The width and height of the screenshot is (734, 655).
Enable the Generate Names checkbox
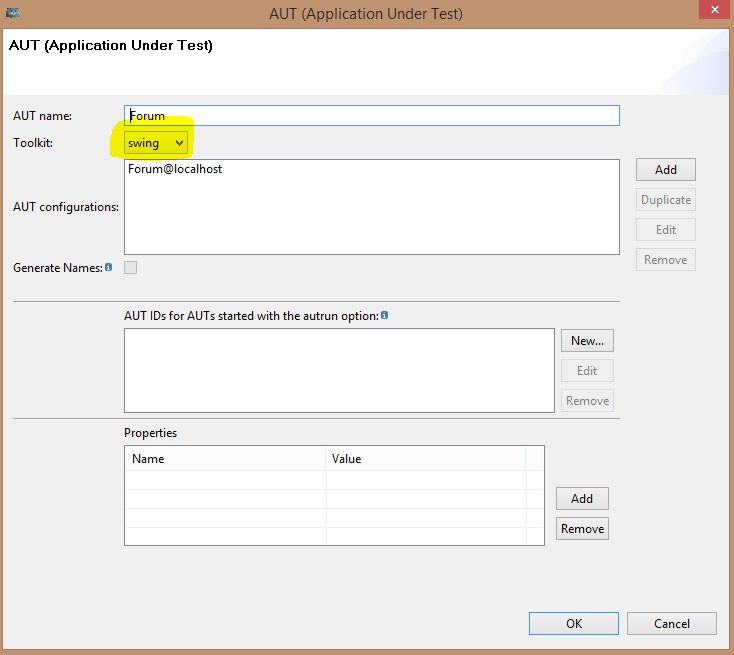click(x=131, y=267)
